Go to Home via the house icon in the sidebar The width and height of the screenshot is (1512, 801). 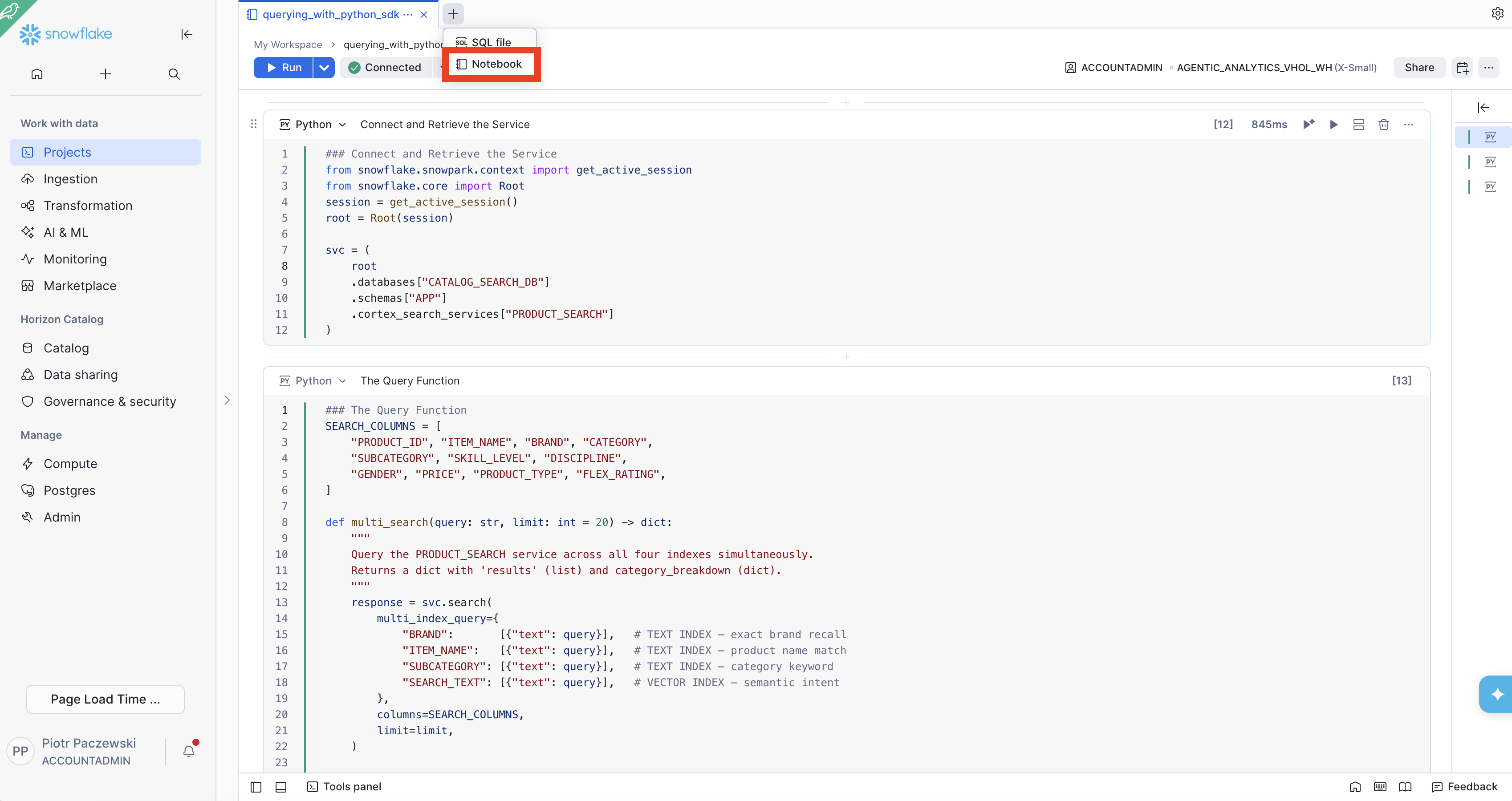click(37, 74)
